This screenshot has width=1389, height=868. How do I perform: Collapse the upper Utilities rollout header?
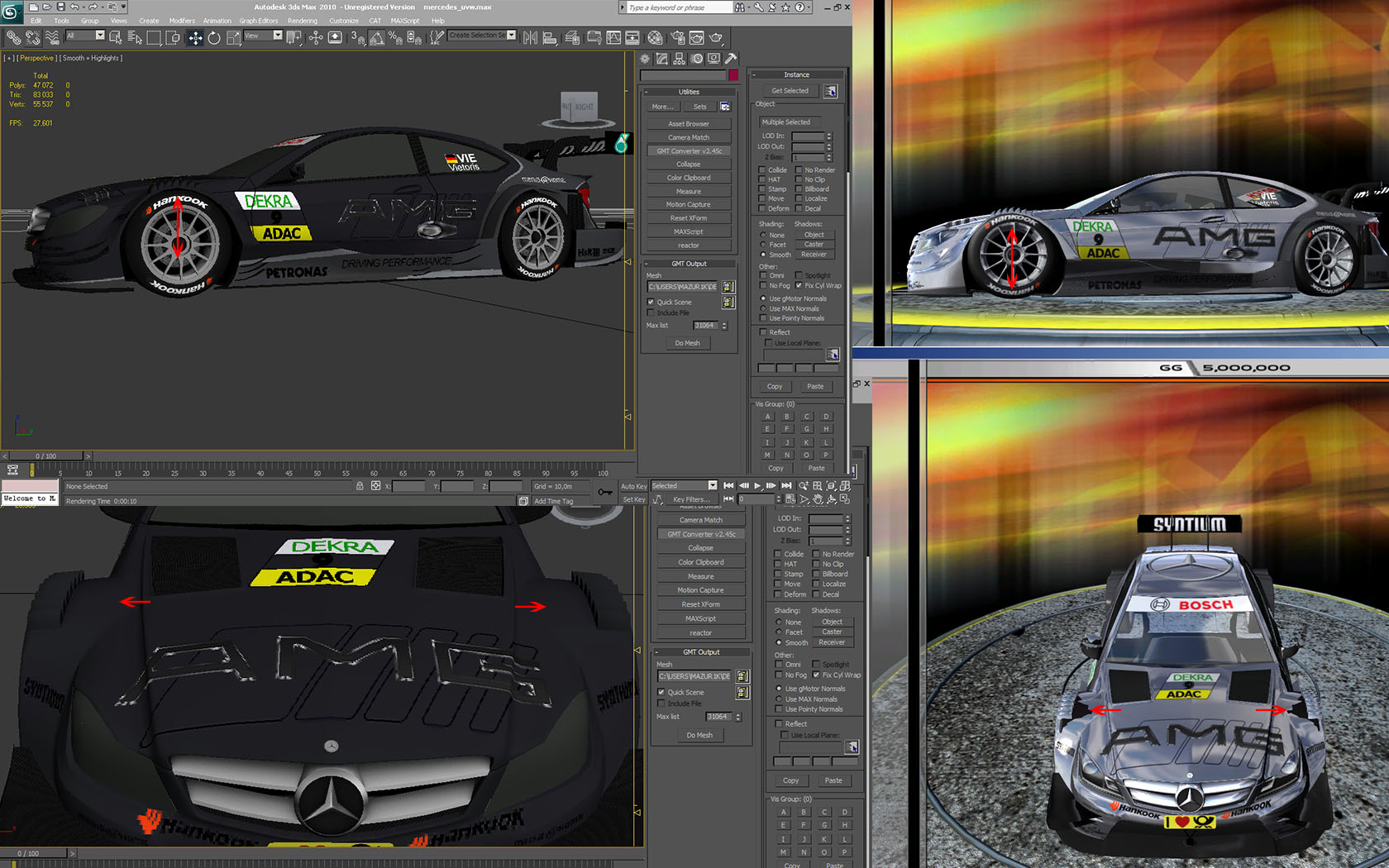(x=689, y=92)
